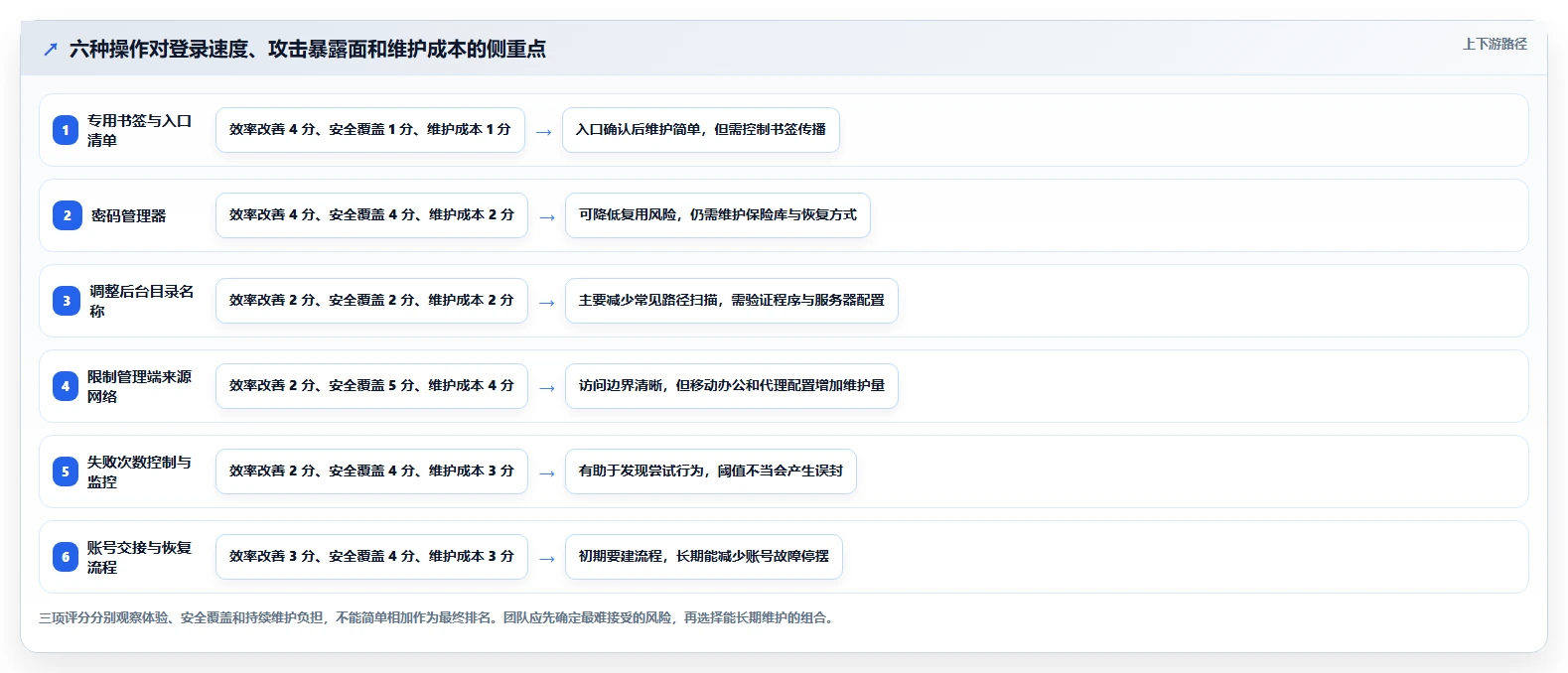
Task: Click score box 效率改善 2 分、安全覆盖 5 分、维护成本 4 分
Action: 371,386
